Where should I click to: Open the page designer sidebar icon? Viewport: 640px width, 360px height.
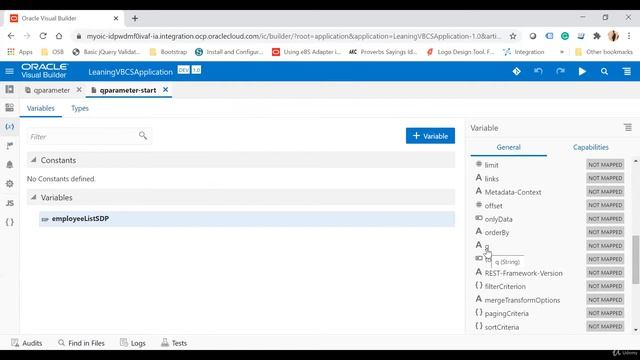click(x=9, y=108)
